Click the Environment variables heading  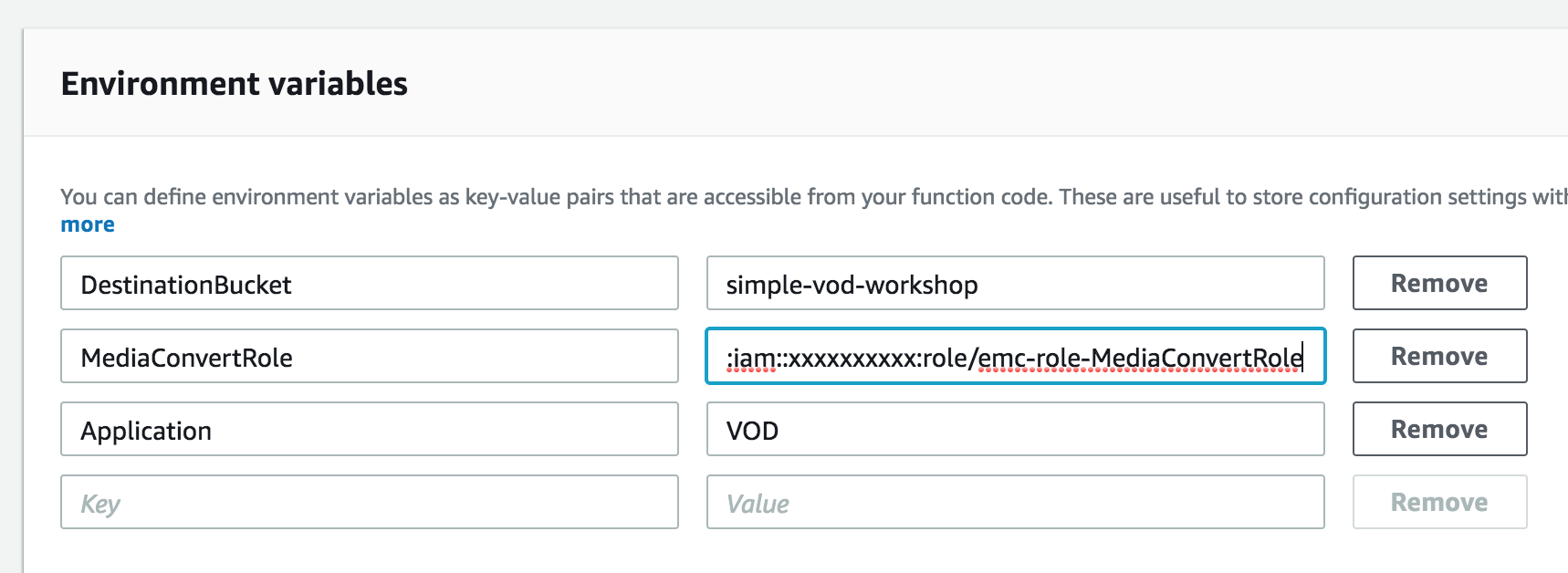pos(235,84)
